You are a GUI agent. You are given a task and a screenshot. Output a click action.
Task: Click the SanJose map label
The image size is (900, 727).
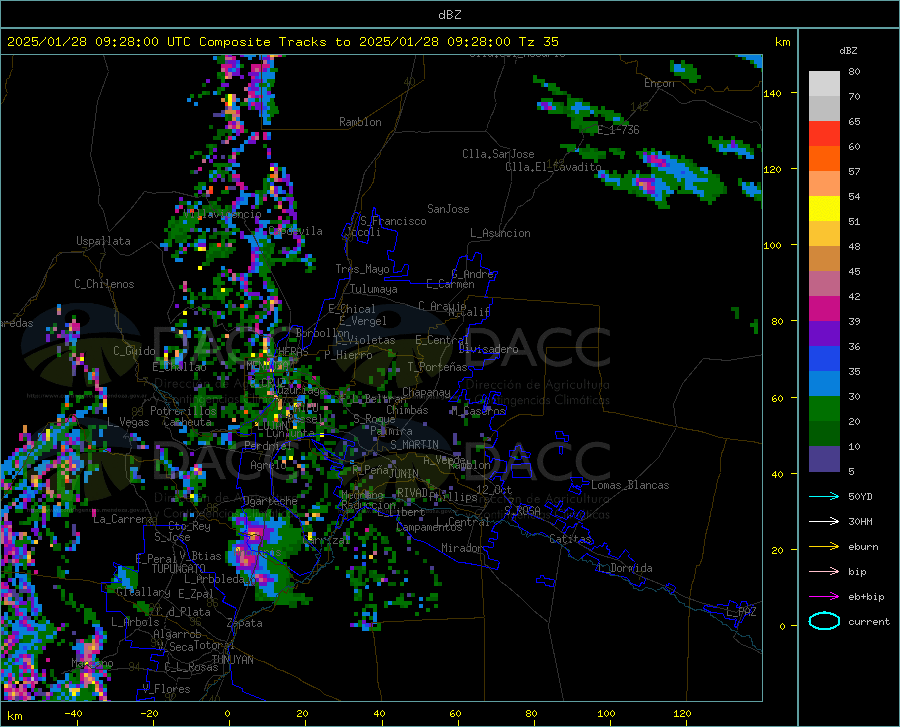[x=448, y=209]
